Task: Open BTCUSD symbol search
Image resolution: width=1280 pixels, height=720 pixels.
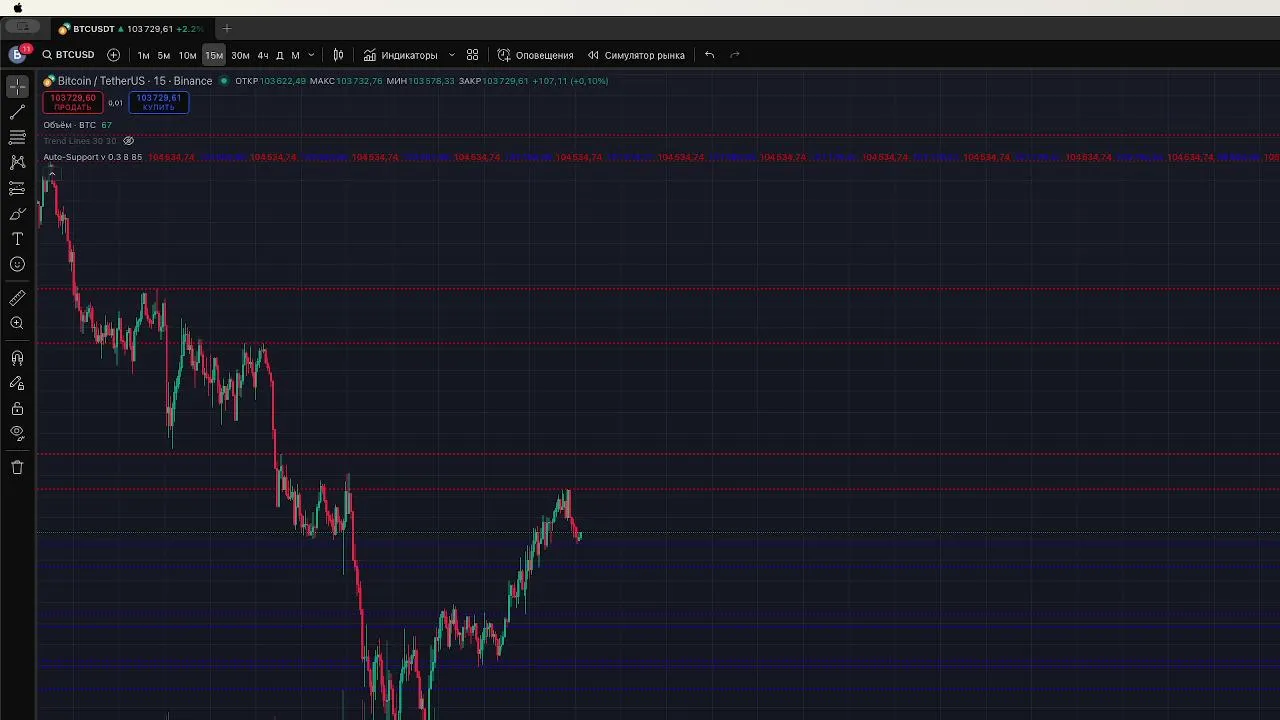Action: (x=68, y=55)
